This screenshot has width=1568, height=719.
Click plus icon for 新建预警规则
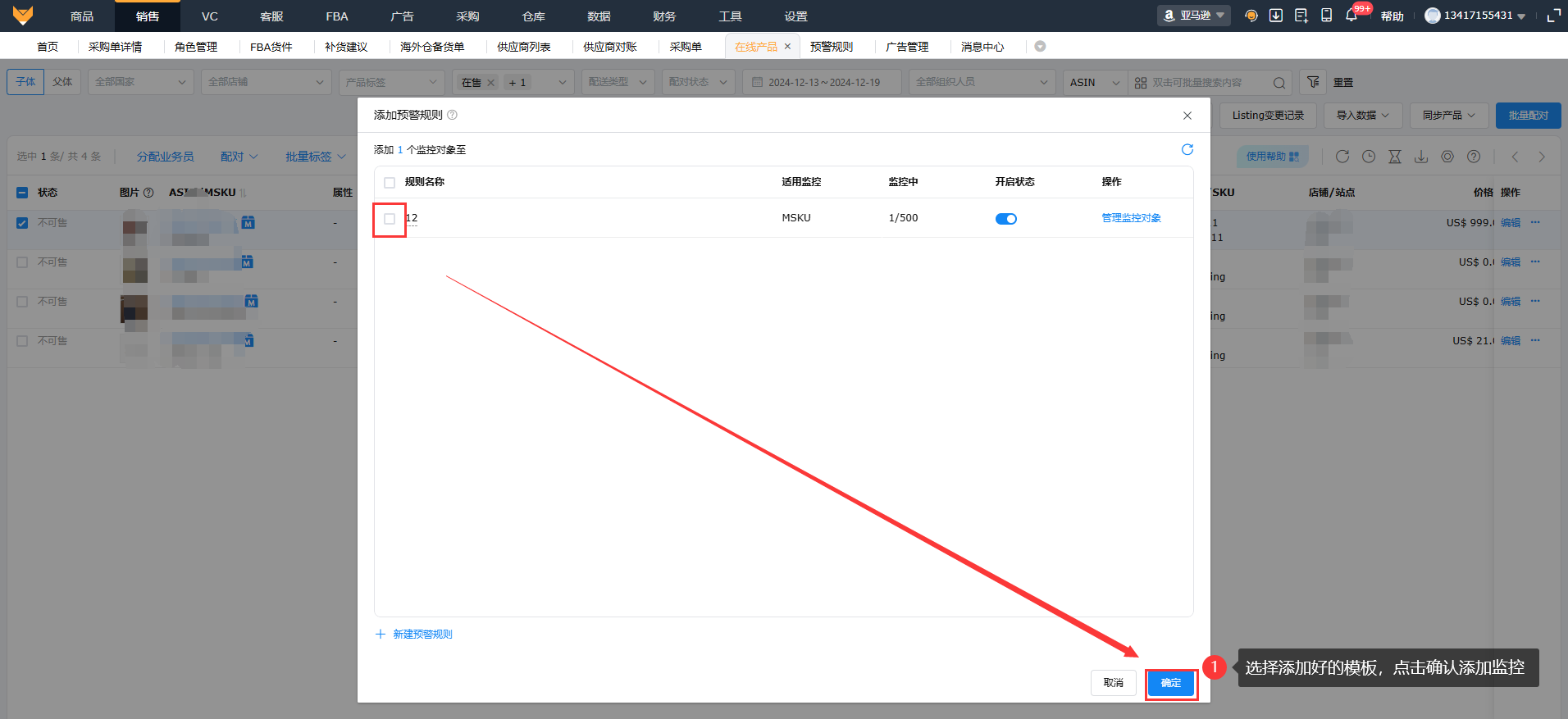(381, 634)
